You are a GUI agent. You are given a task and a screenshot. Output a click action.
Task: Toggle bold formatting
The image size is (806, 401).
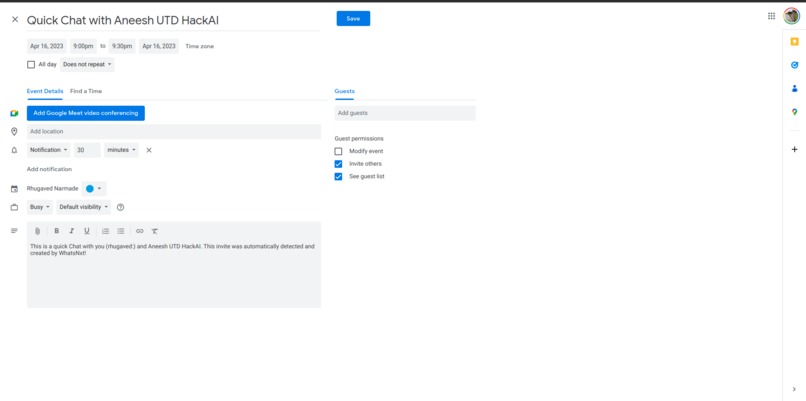(57, 231)
